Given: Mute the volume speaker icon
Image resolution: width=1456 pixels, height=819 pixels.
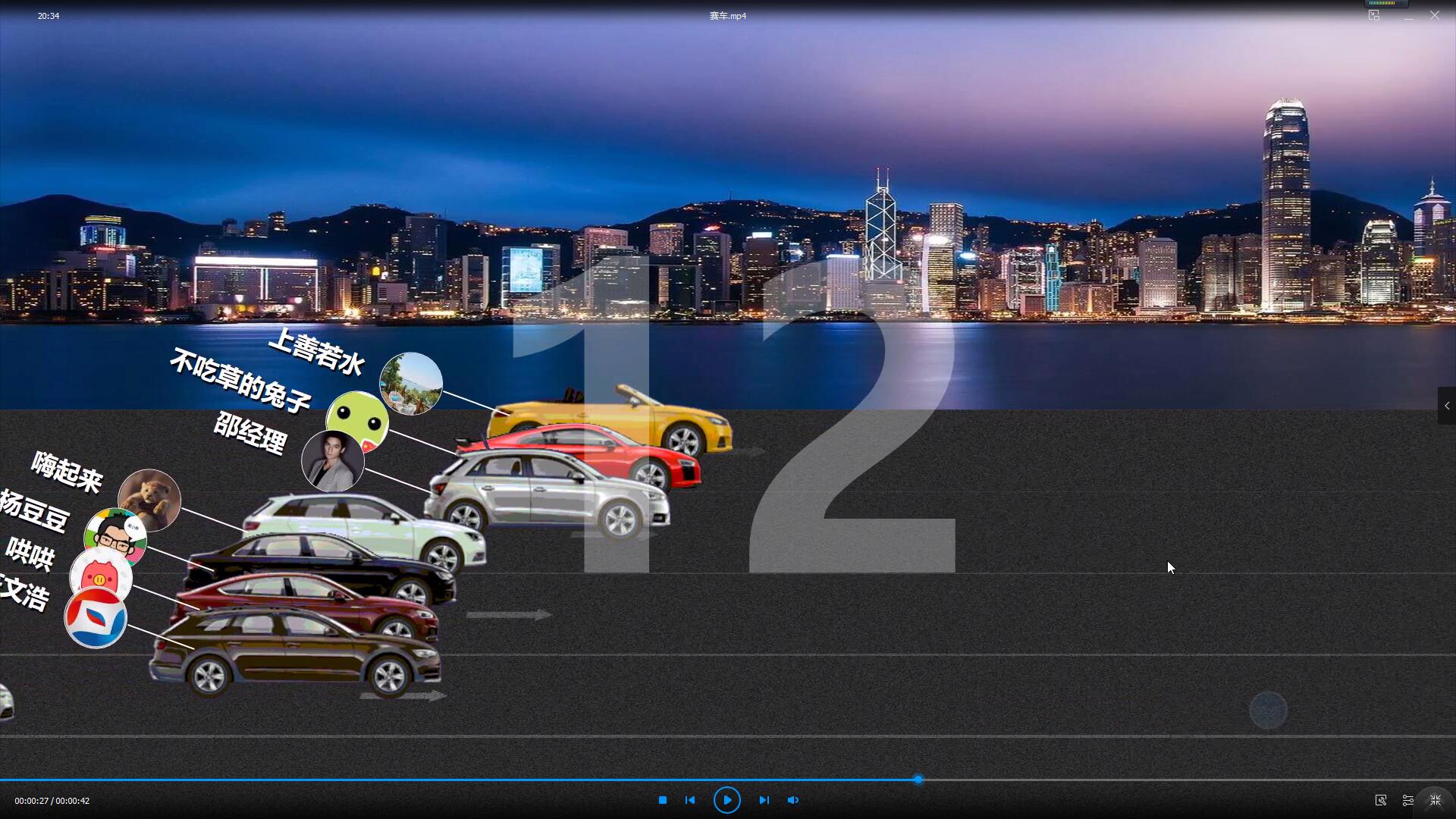Looking at the screenshot, I should pyautogui.click(x=793, y=800).
